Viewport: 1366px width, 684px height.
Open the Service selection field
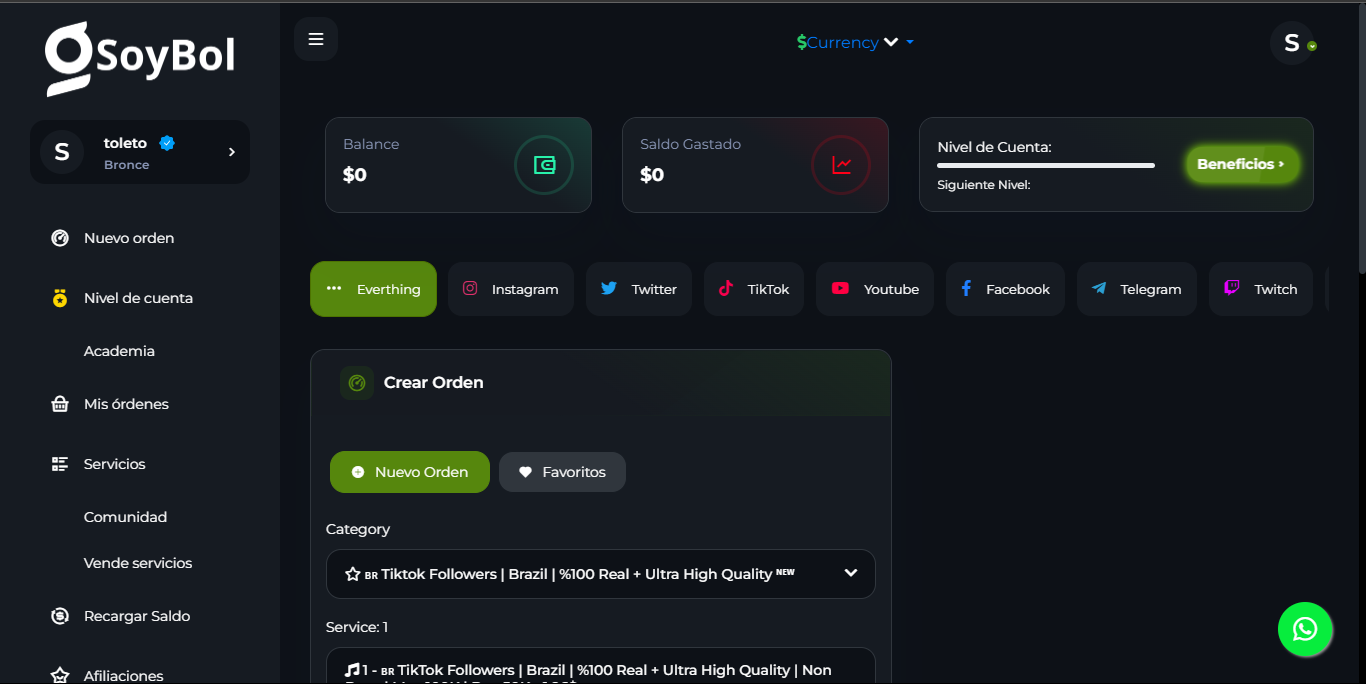point(600,668)
